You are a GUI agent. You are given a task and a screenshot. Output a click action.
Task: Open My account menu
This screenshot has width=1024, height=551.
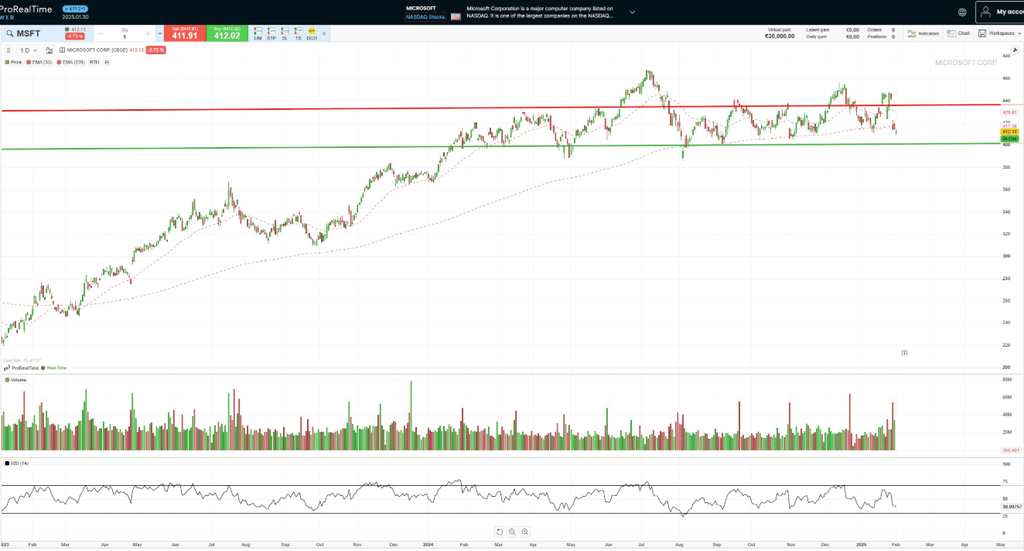(x=1000, y=12)
